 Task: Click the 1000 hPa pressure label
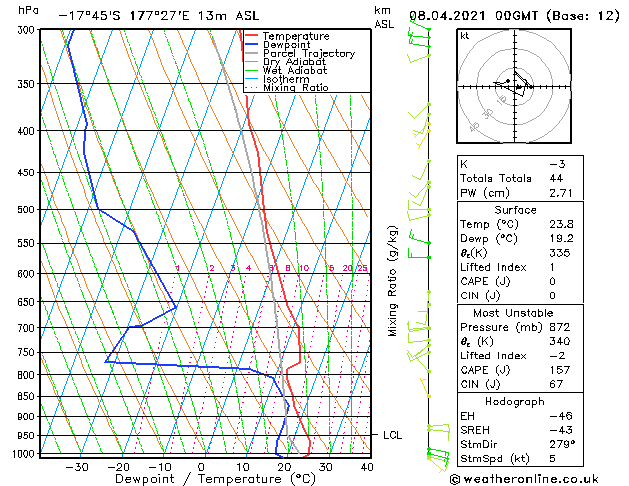click(24, 454)
